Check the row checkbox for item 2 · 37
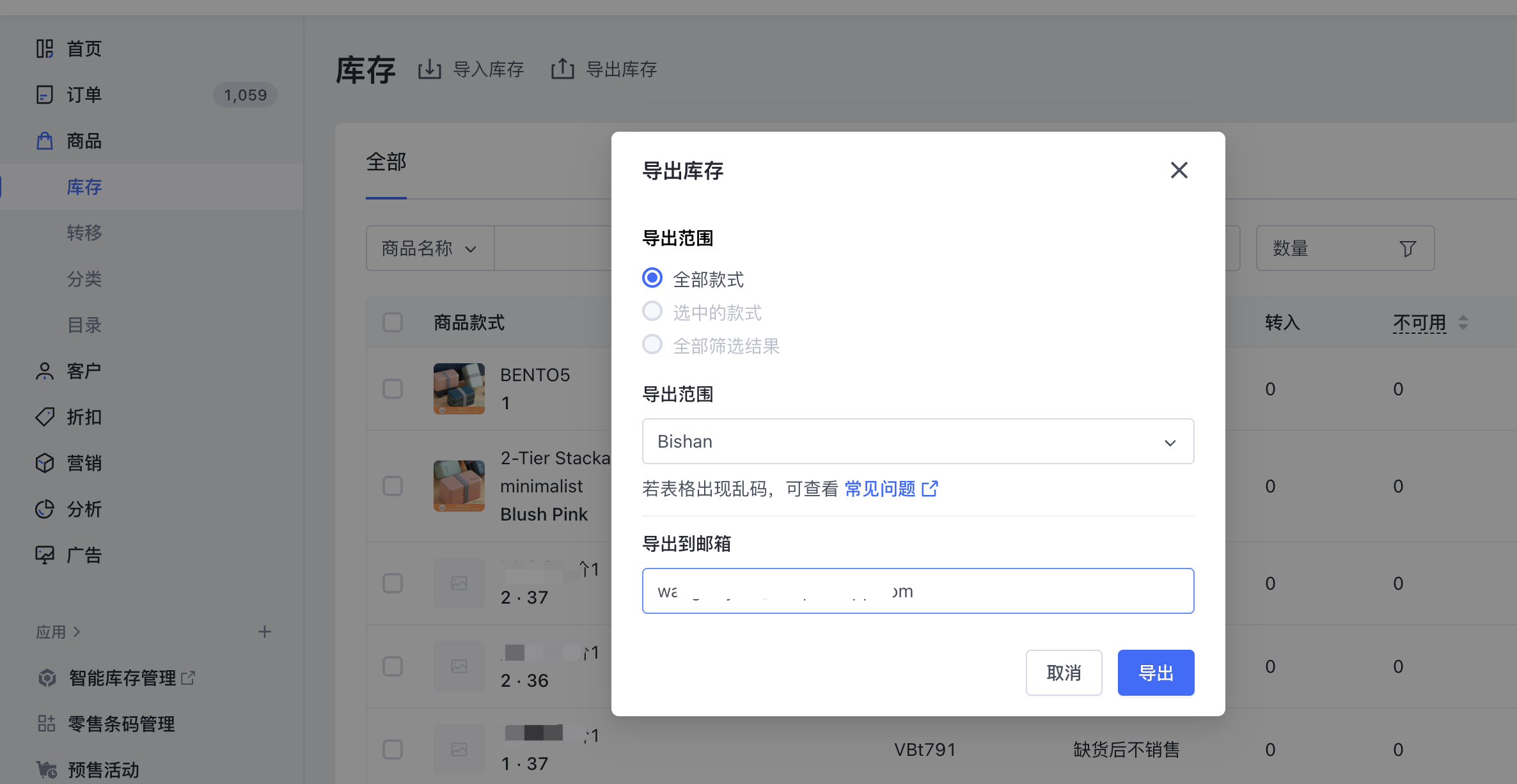 pyautogui.click(x=393, y=583)
